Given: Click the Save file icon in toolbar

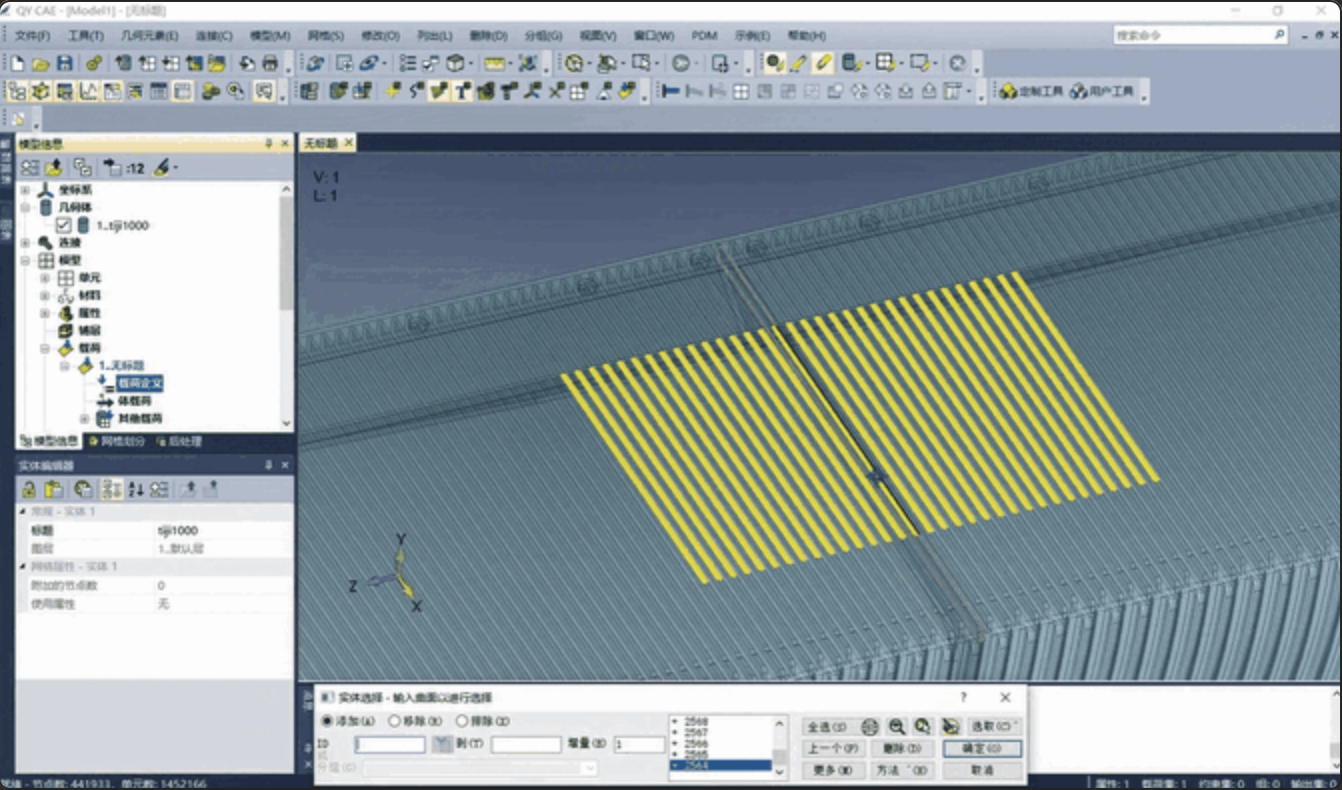Looking at the screenshot, I should click(64, 63).
